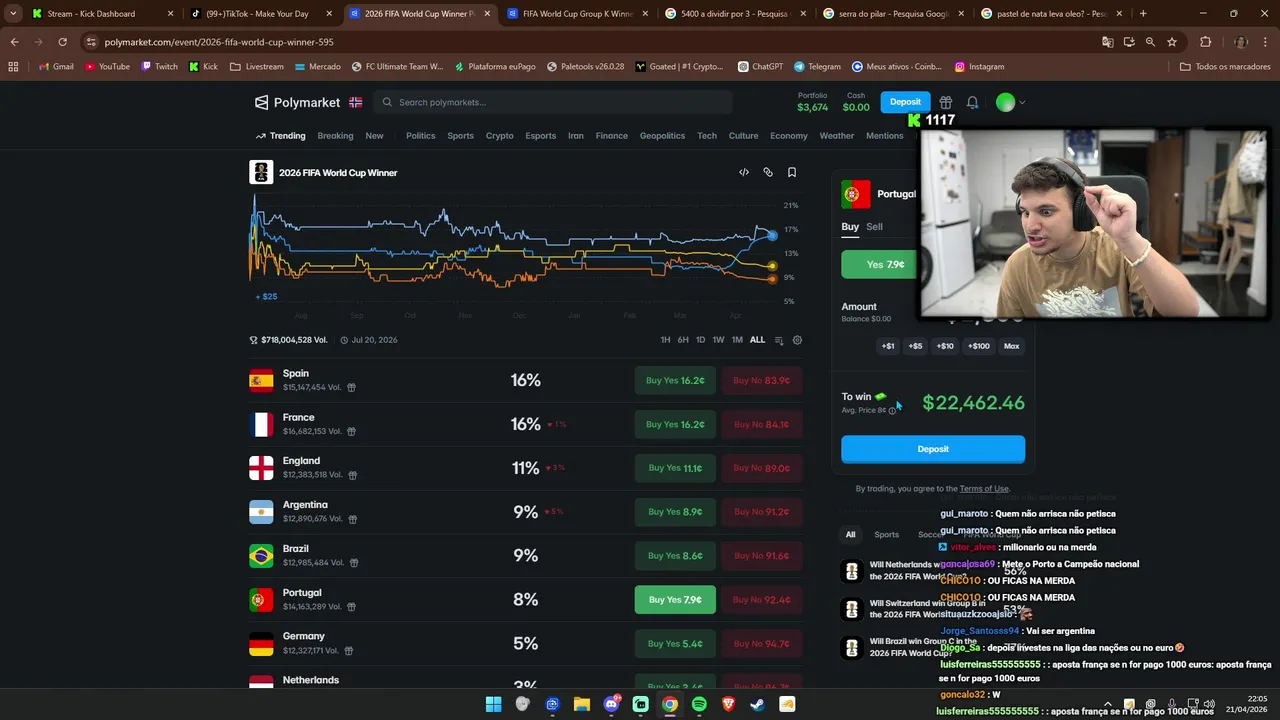Click gift icon under Portugal volume

tap(351, 607)
